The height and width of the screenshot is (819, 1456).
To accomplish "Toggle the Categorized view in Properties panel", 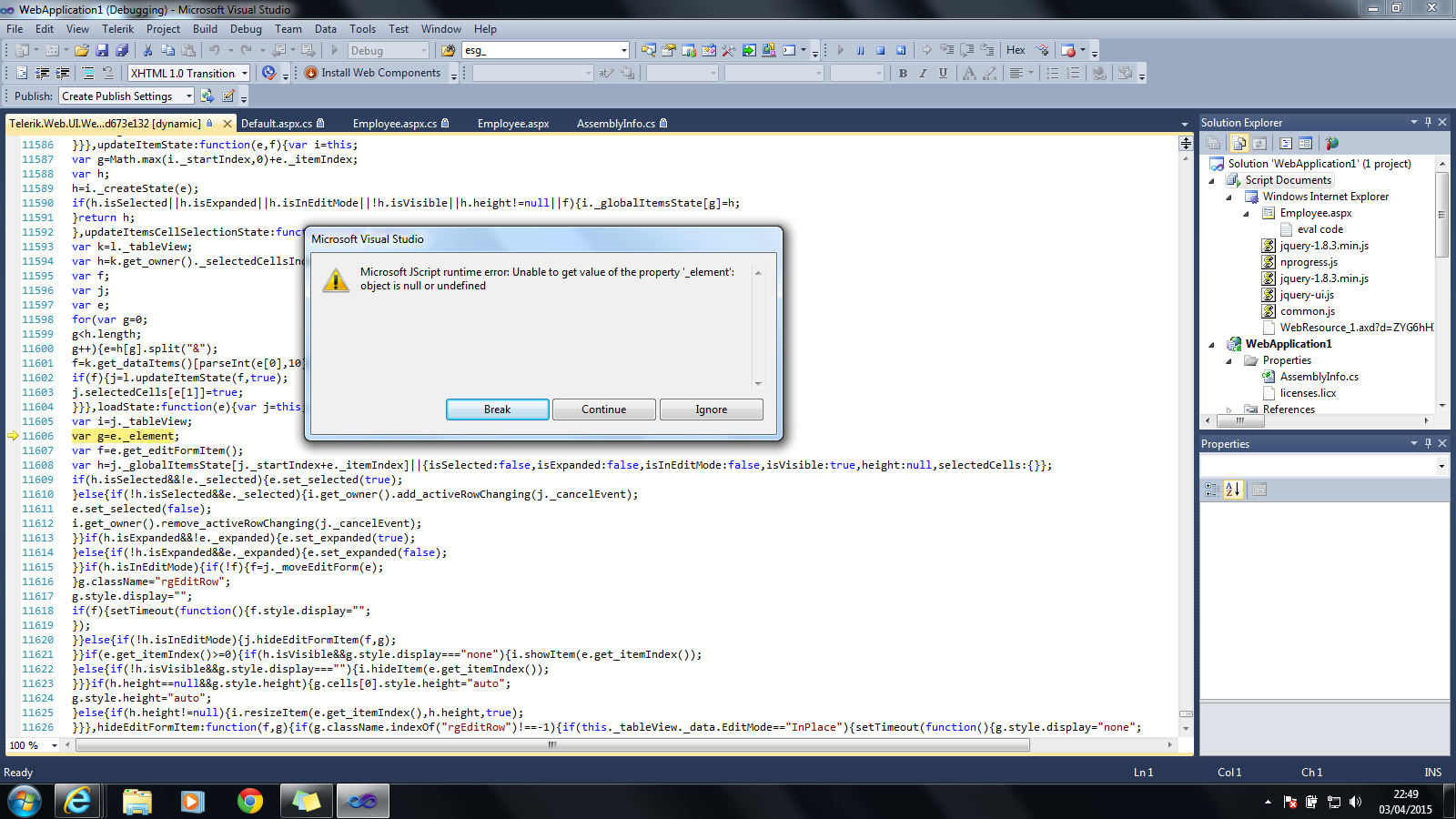I will tap(1212, 490).
